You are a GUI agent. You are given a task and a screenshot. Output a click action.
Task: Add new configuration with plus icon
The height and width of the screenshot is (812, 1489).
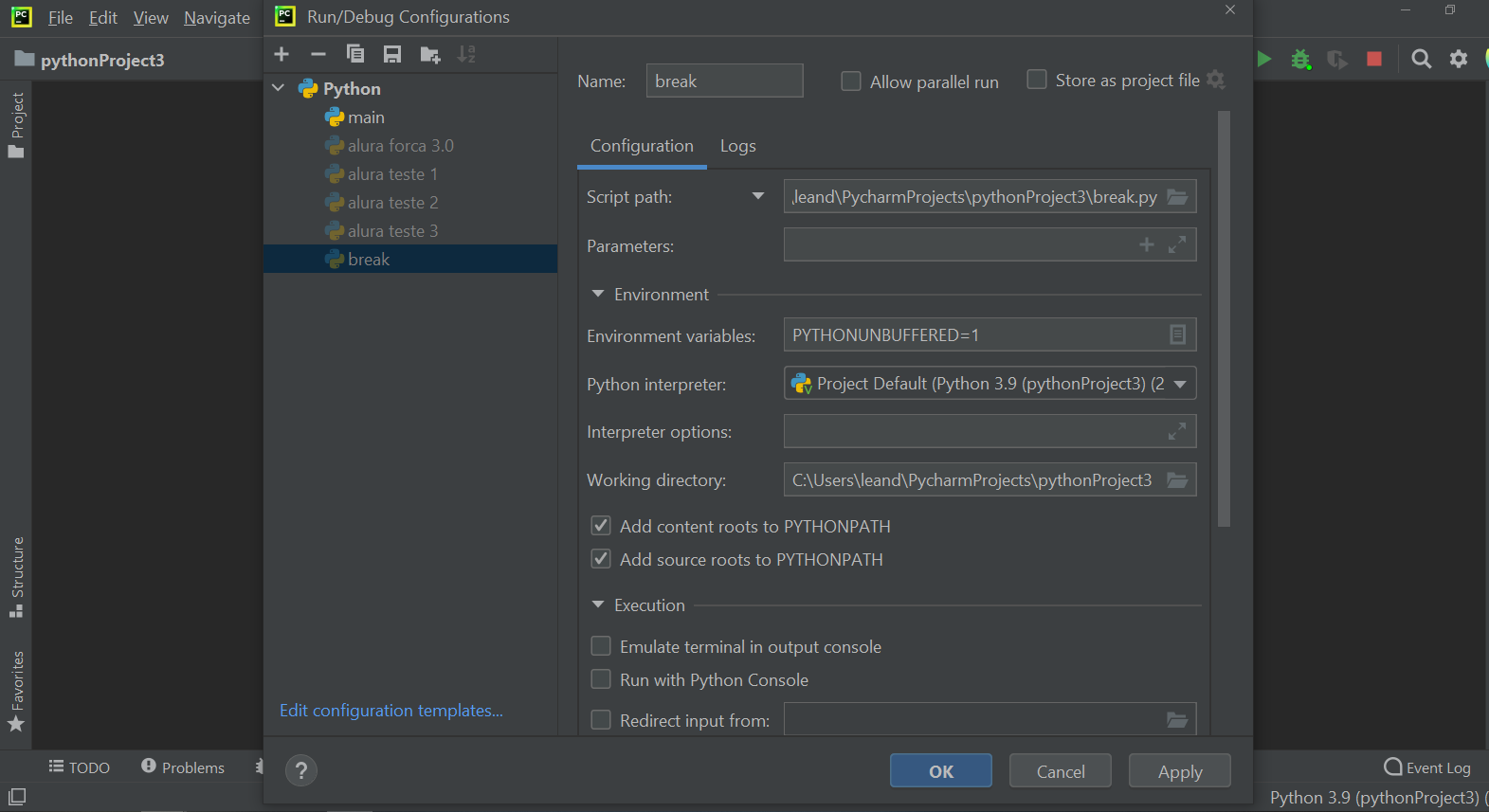pos(281,54)
